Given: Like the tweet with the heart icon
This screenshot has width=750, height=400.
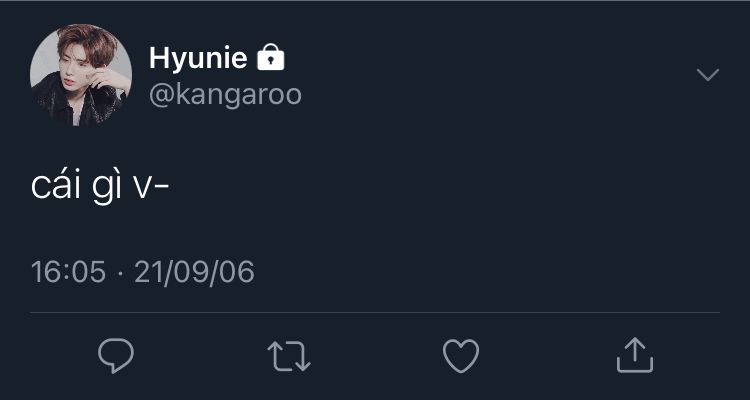Looking at the screenshot, I should (461, 355).
